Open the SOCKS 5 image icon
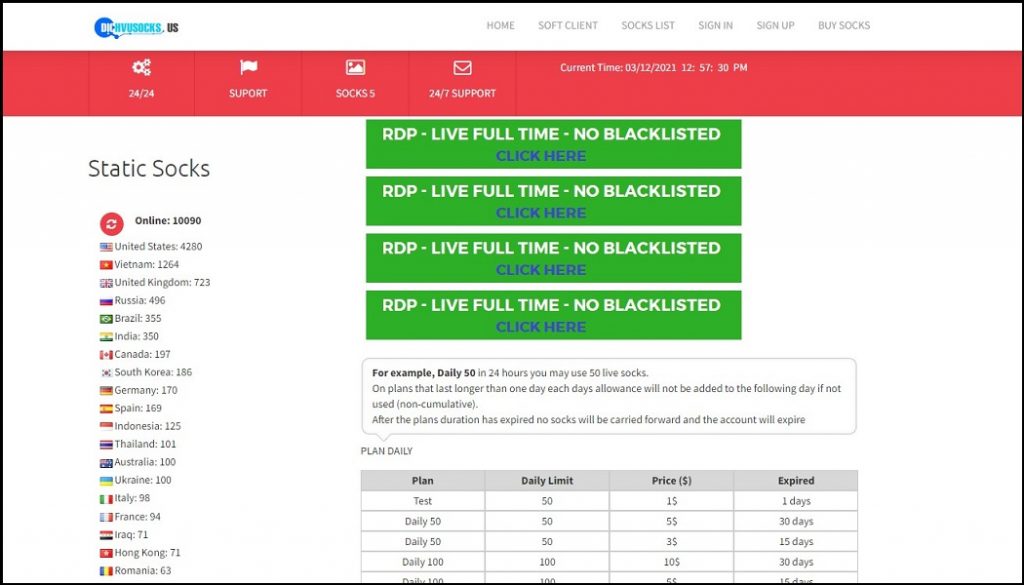The width and height of the screenshot is (1024, 585). pyautogui.click(x=355, y=67)
